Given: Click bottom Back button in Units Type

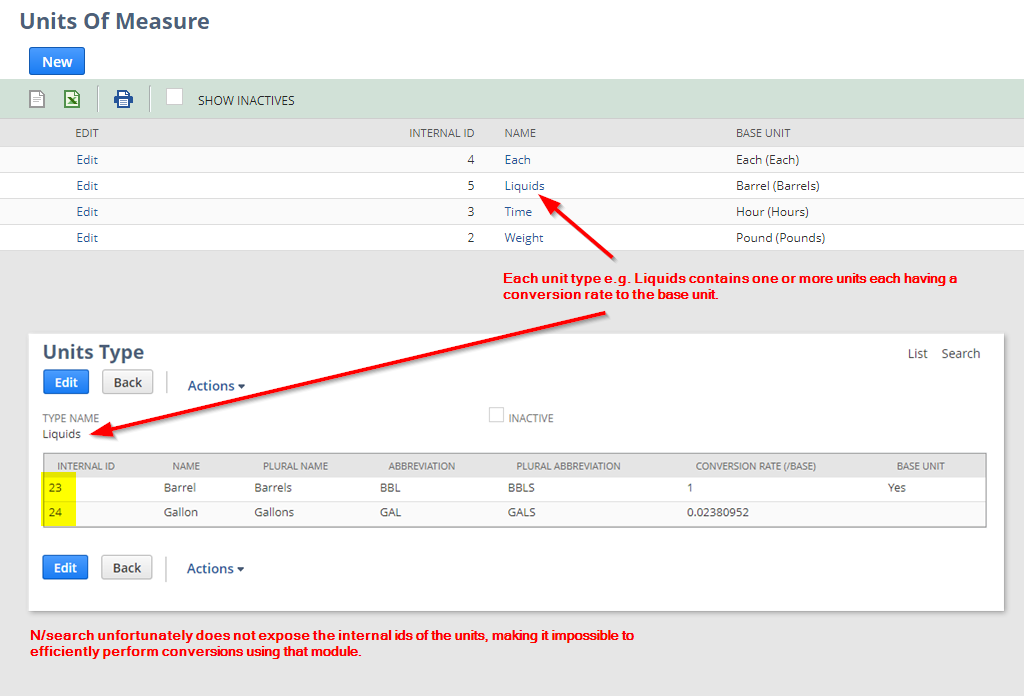Looking at the screenshot, I should [127, 567].
